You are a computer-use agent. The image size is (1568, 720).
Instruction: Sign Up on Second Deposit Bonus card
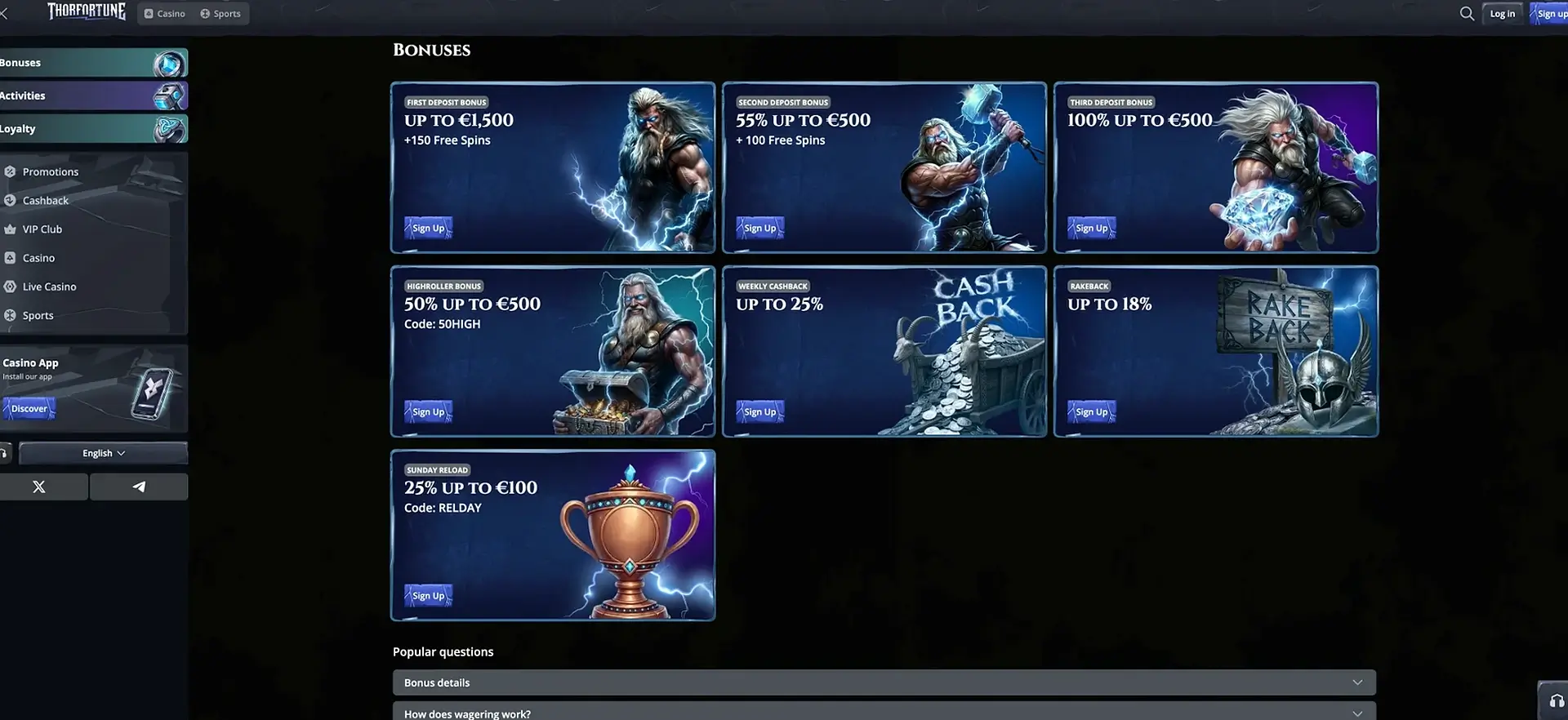[x=759, y=228]
